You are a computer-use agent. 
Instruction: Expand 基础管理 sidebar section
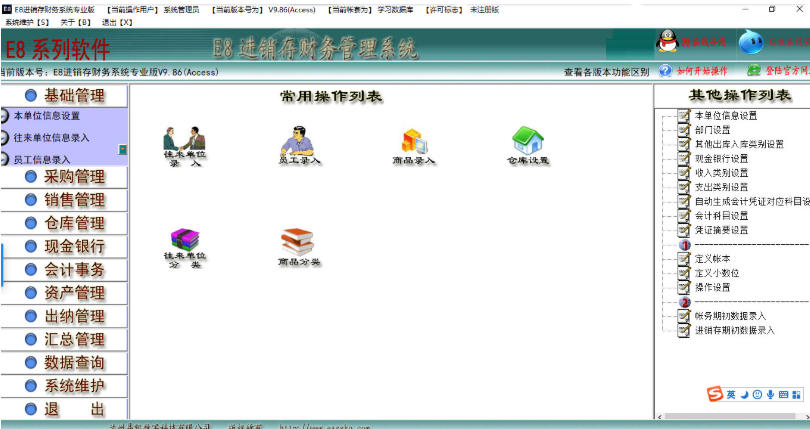64,96
